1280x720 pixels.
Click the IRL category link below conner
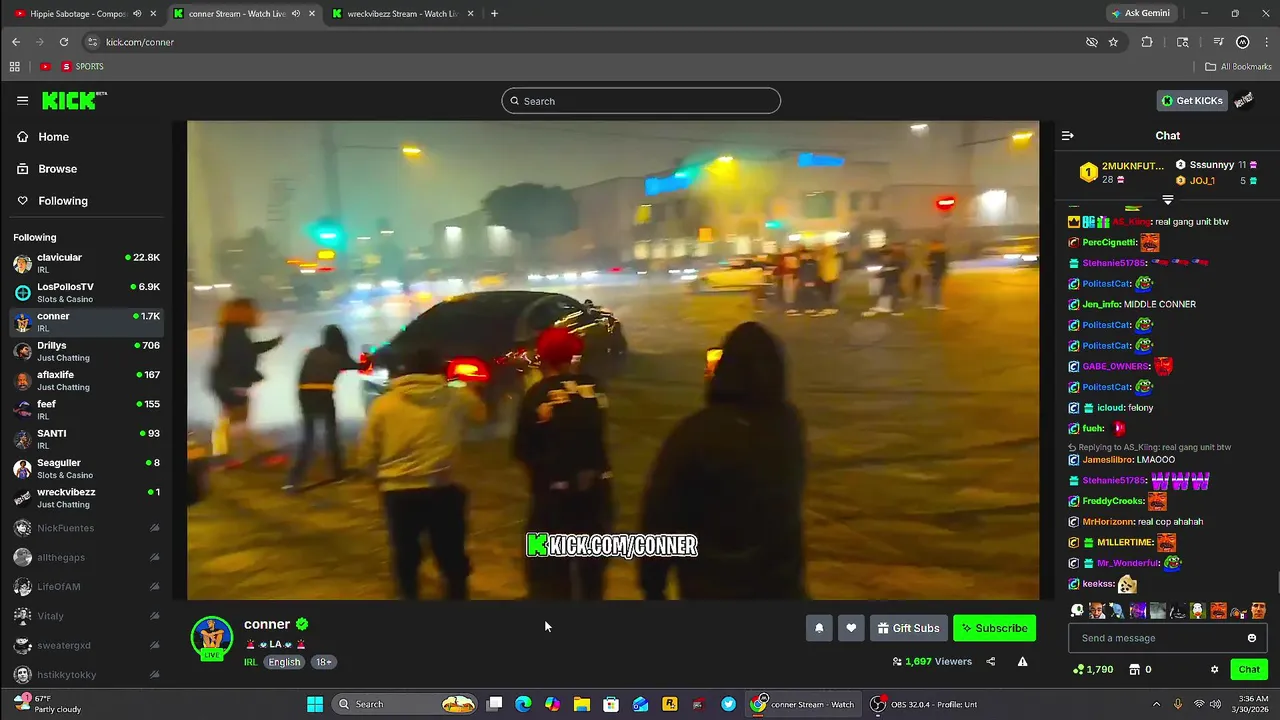coord(250,662)
